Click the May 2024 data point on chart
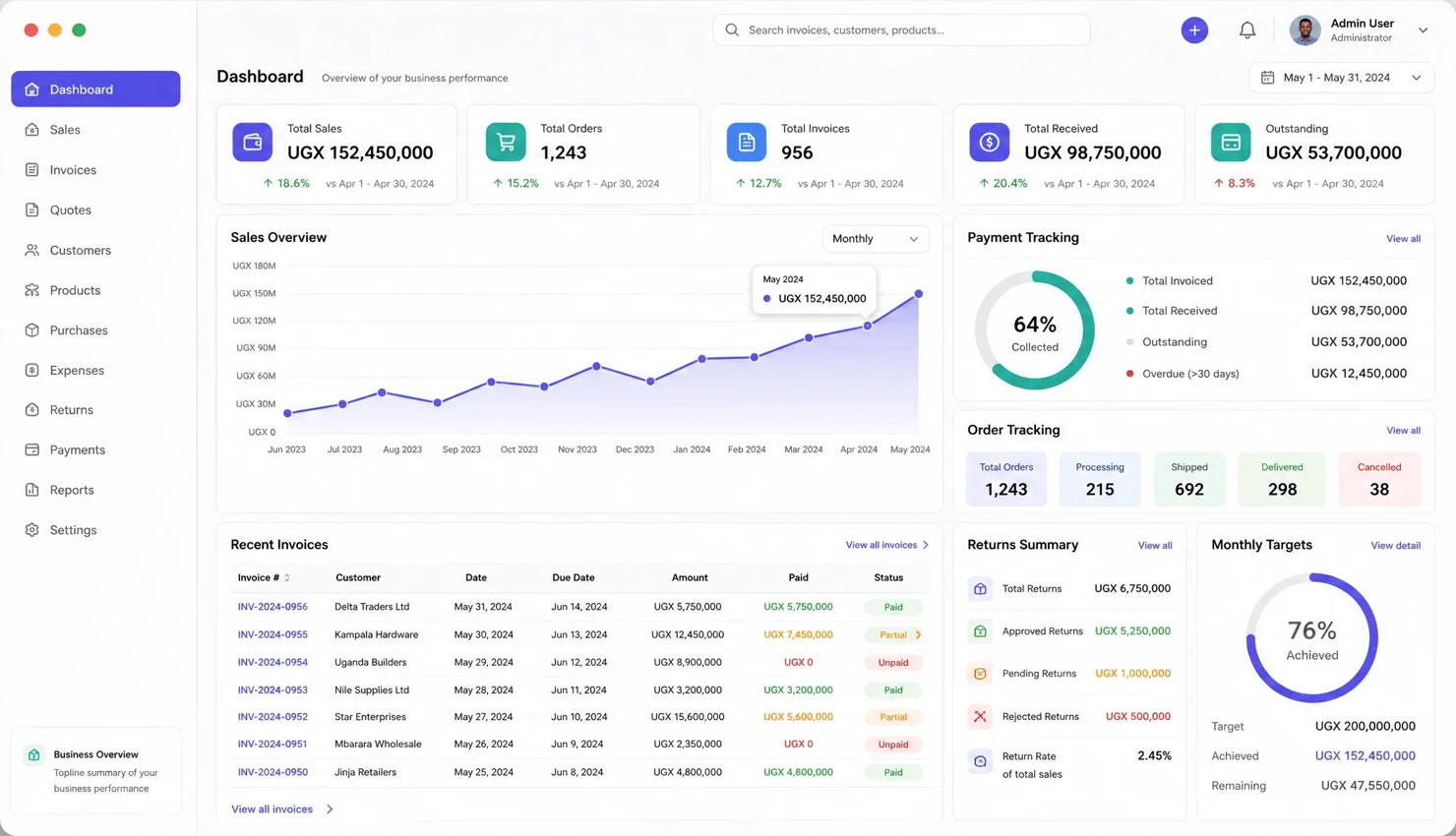The image size is (1456, 836). (x=919, y=294)
